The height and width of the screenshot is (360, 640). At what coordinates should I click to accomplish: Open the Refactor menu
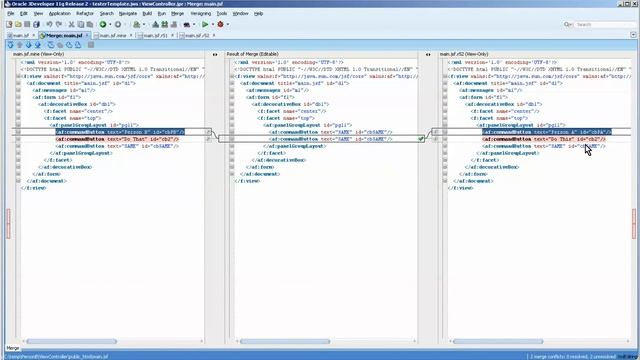tap(85, 13)
